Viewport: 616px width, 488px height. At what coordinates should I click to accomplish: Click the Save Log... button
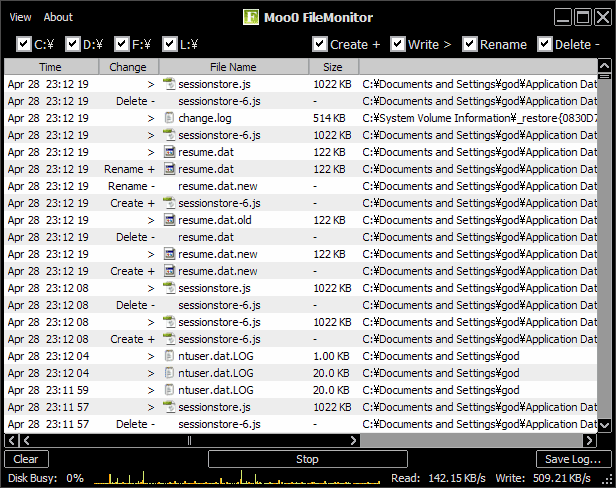tap(574, 459)
